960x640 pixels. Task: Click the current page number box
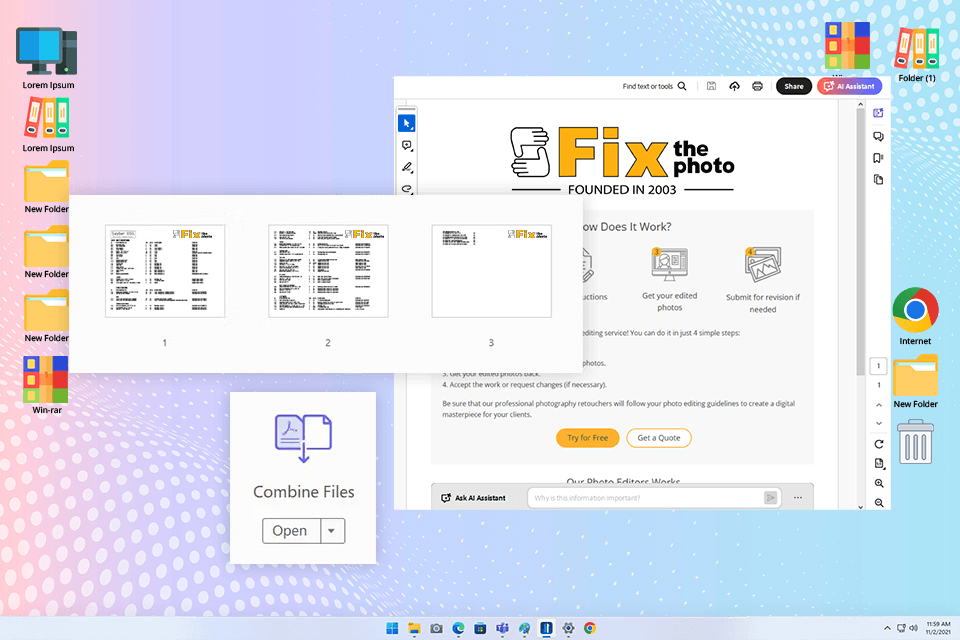[x=878, y=366]
